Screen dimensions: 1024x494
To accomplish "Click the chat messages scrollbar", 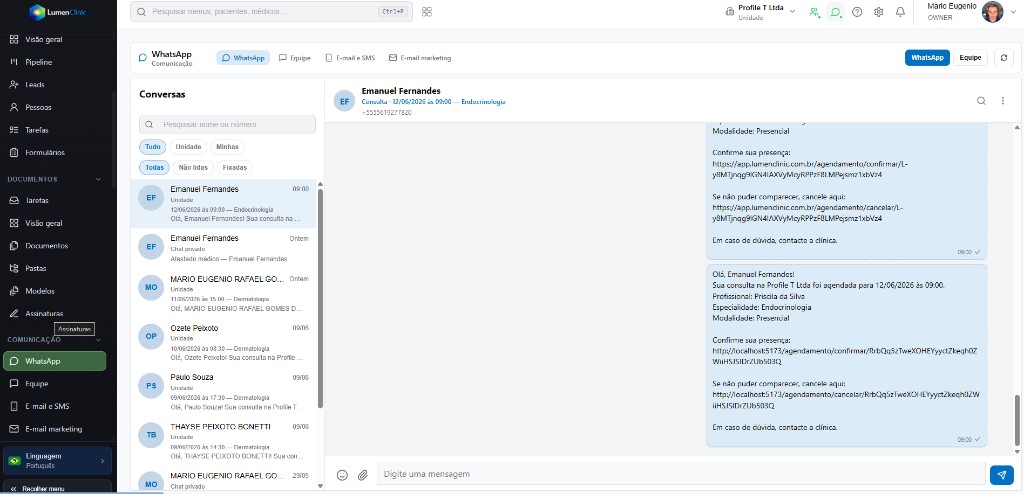I will [1016, 422].
